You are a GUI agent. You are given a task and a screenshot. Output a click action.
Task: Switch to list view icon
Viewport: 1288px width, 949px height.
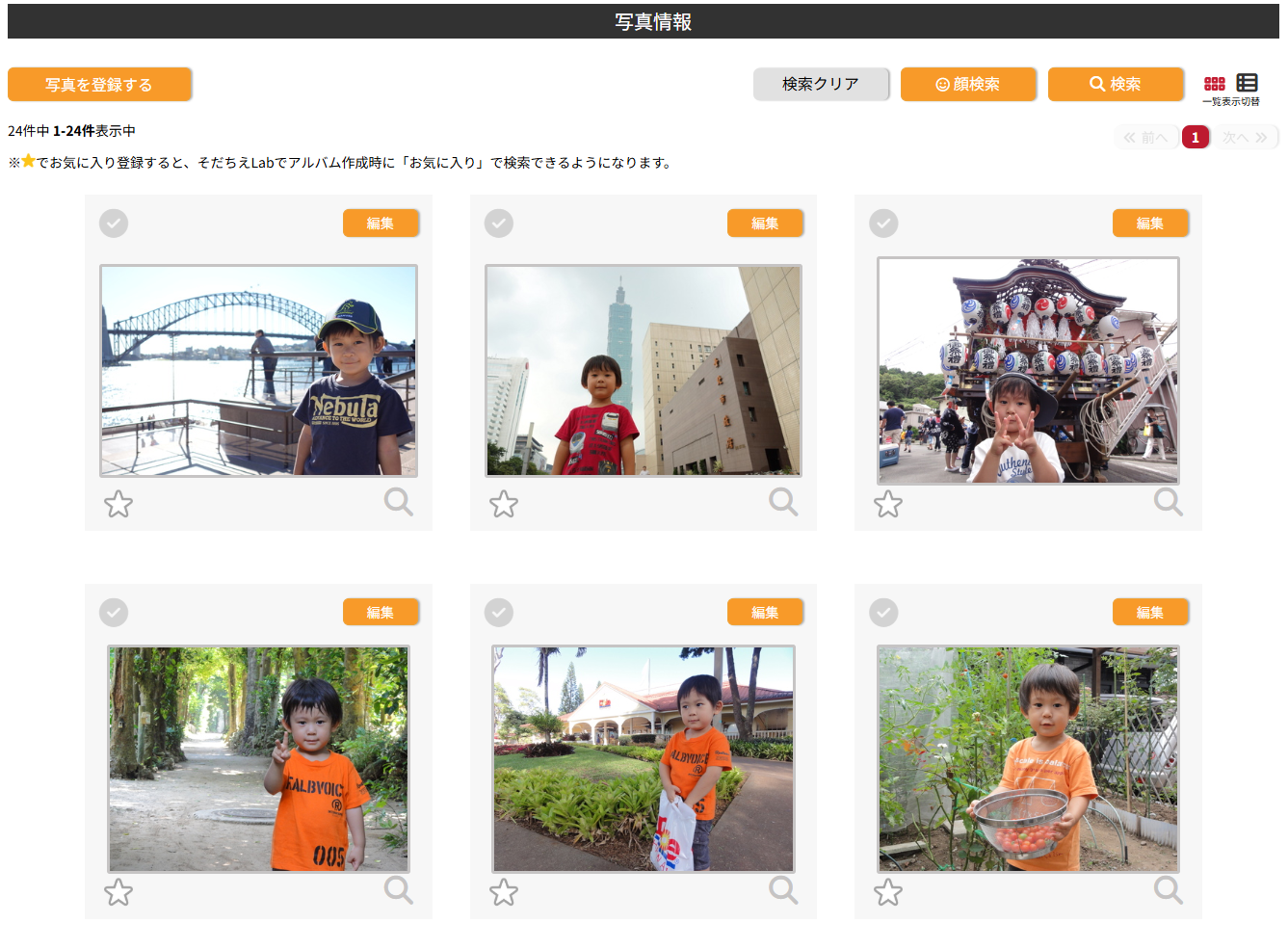[1247, 84]
